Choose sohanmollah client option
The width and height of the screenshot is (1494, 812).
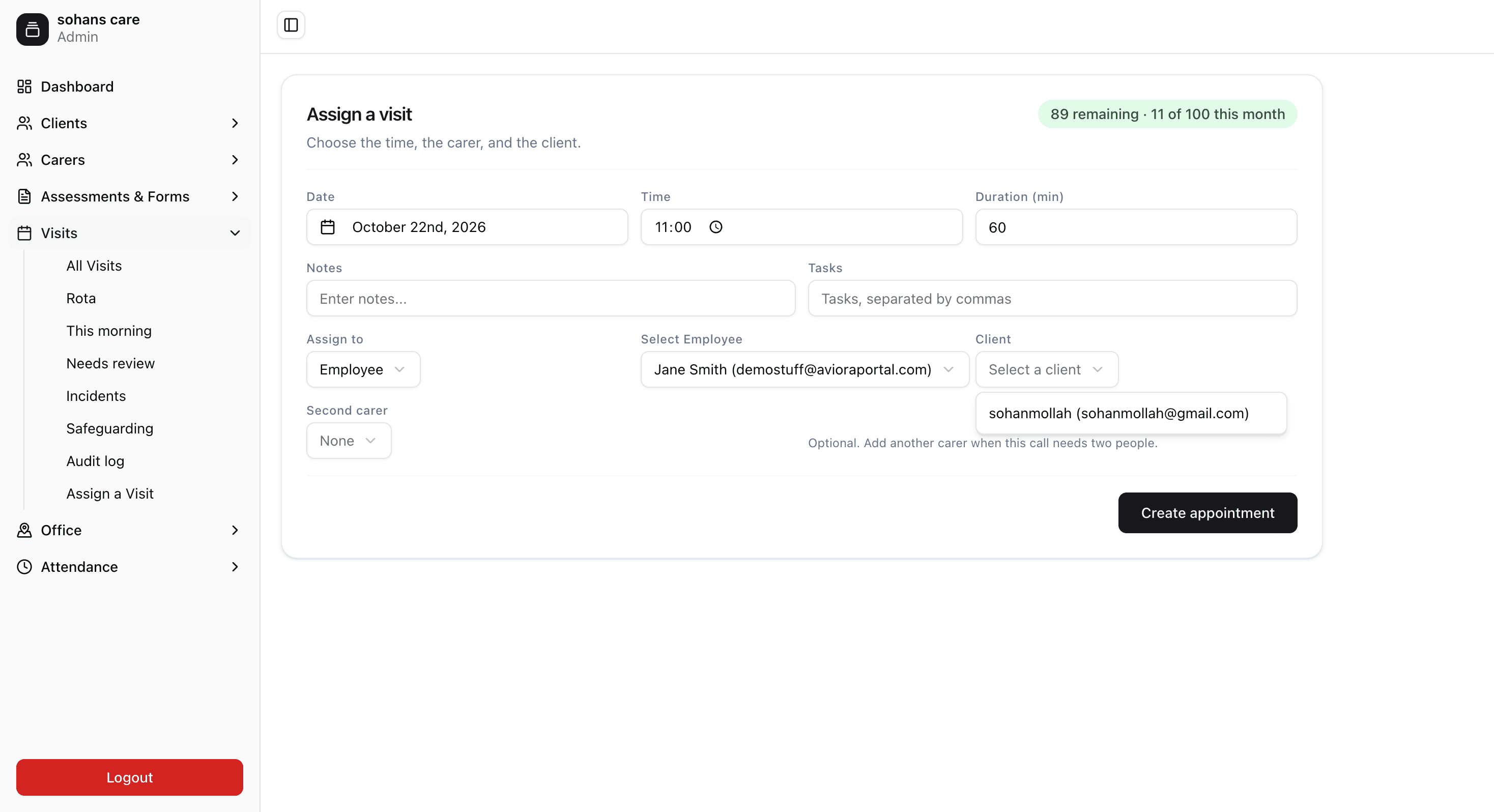(1130, 413)
